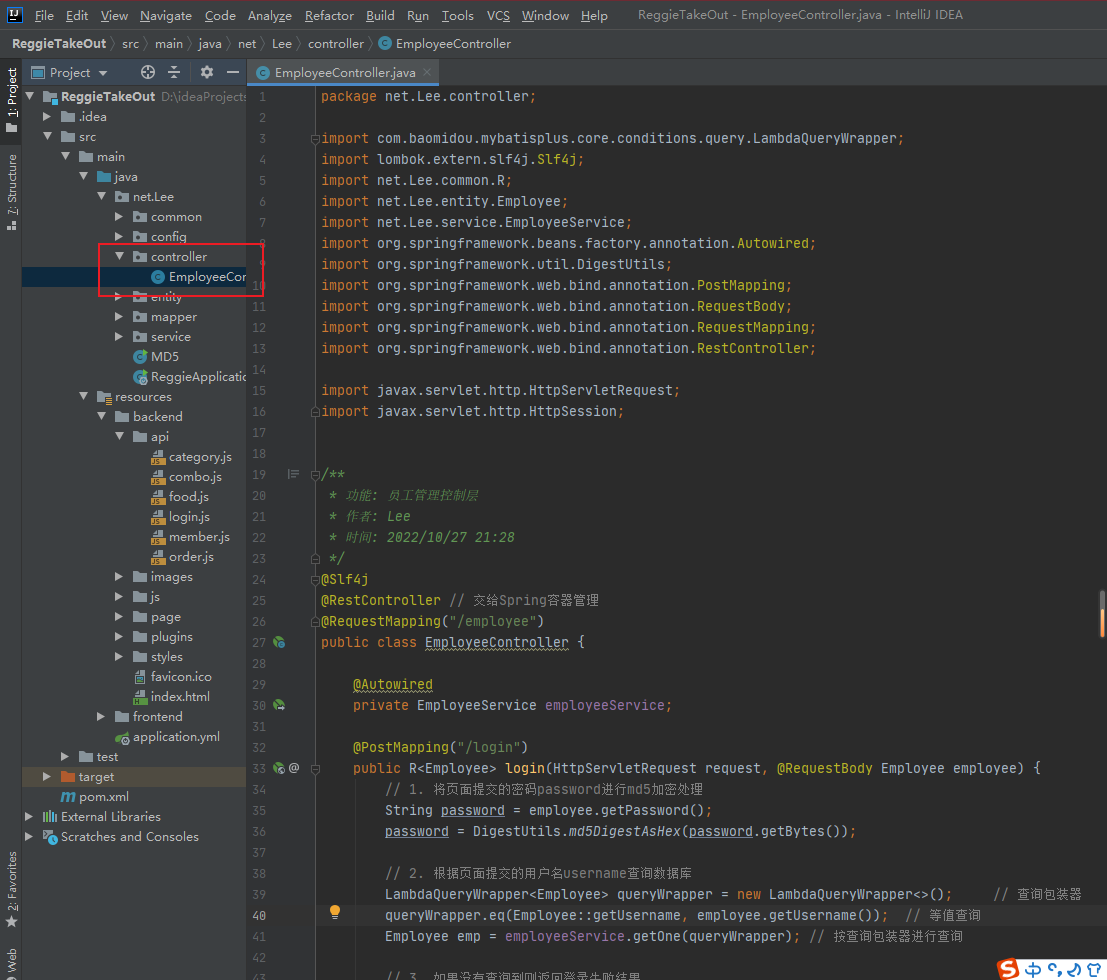Toggle the 1: Project tool window button
This screenshot has height=980, width=1107.
(x=11, y=100)
